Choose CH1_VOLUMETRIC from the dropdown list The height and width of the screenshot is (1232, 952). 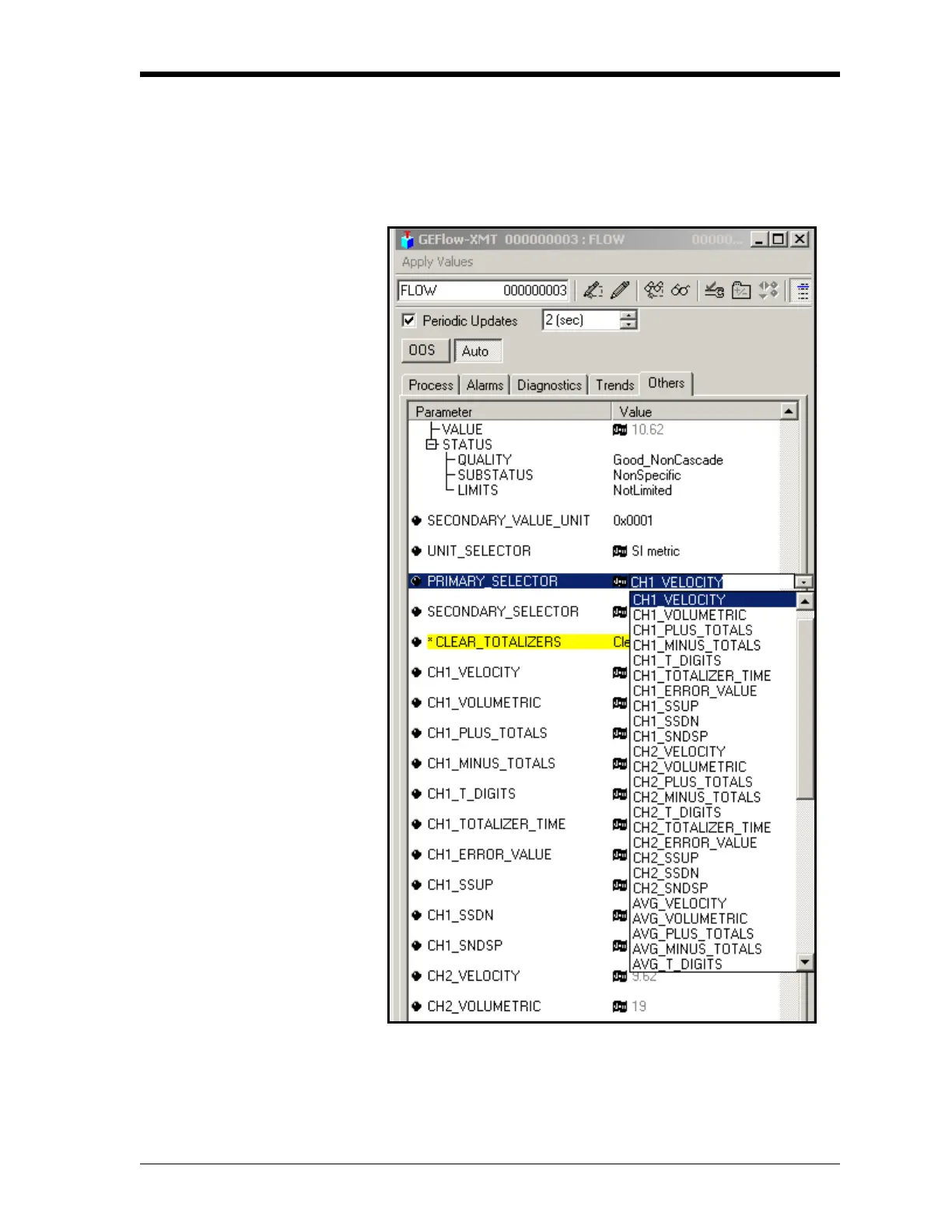(690, 615)
